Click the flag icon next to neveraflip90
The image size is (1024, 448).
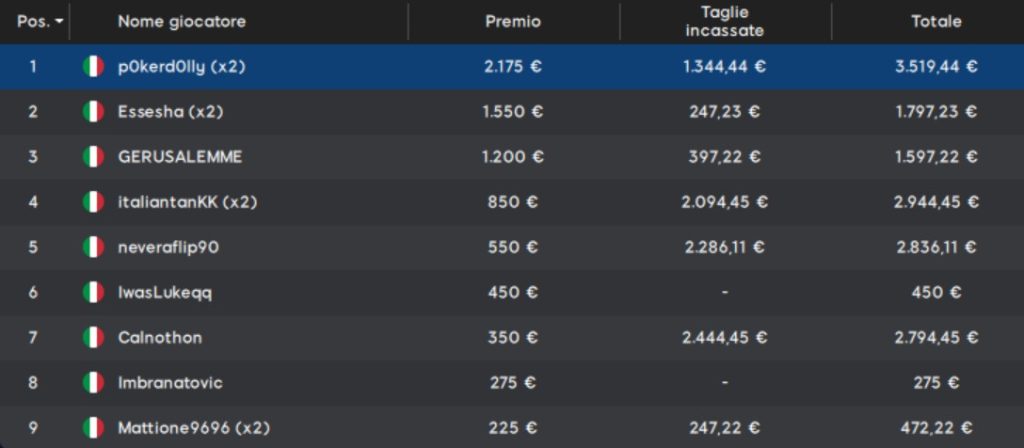pyautogui.click(x=93, y=247)
